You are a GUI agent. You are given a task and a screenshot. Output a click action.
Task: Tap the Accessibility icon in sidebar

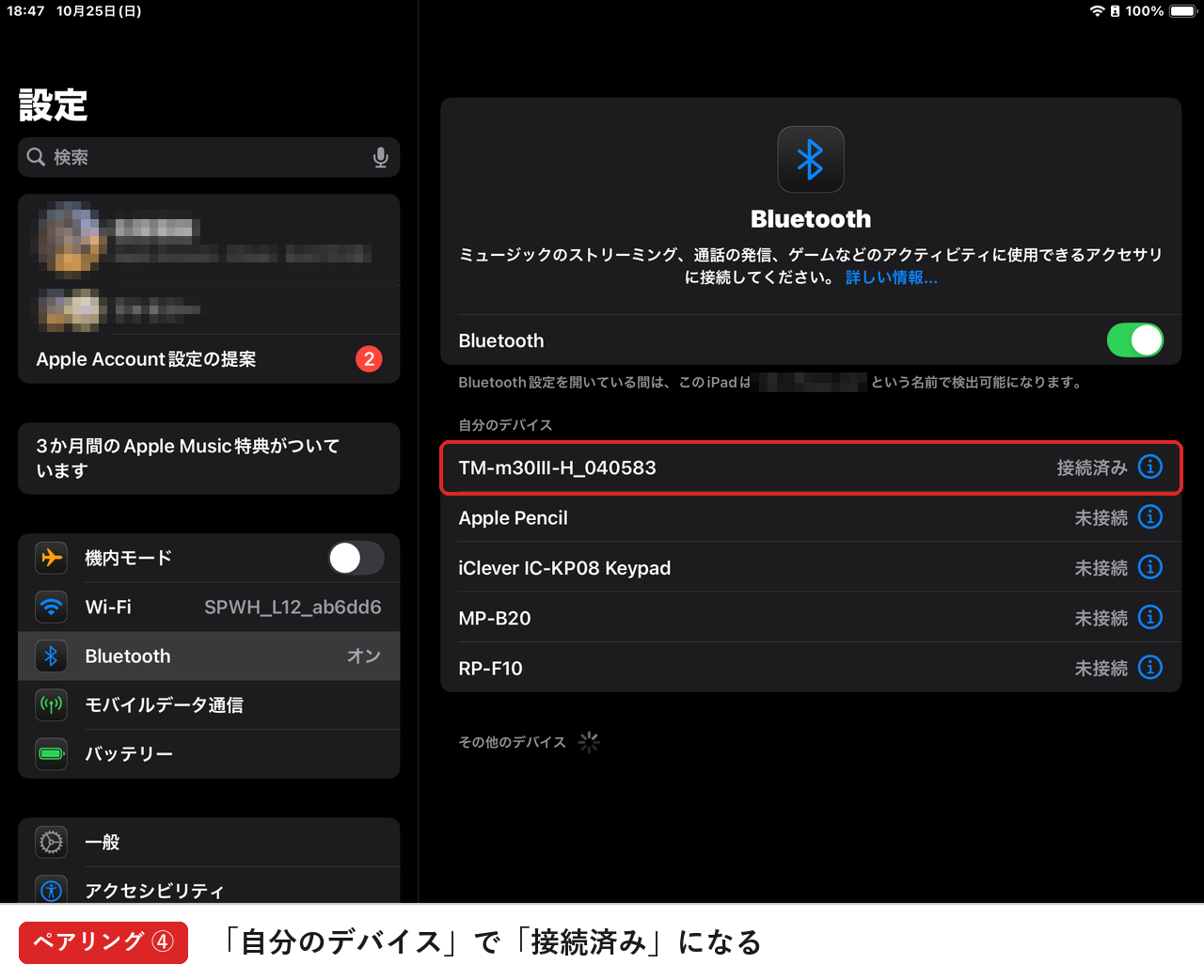click(52, 890)
